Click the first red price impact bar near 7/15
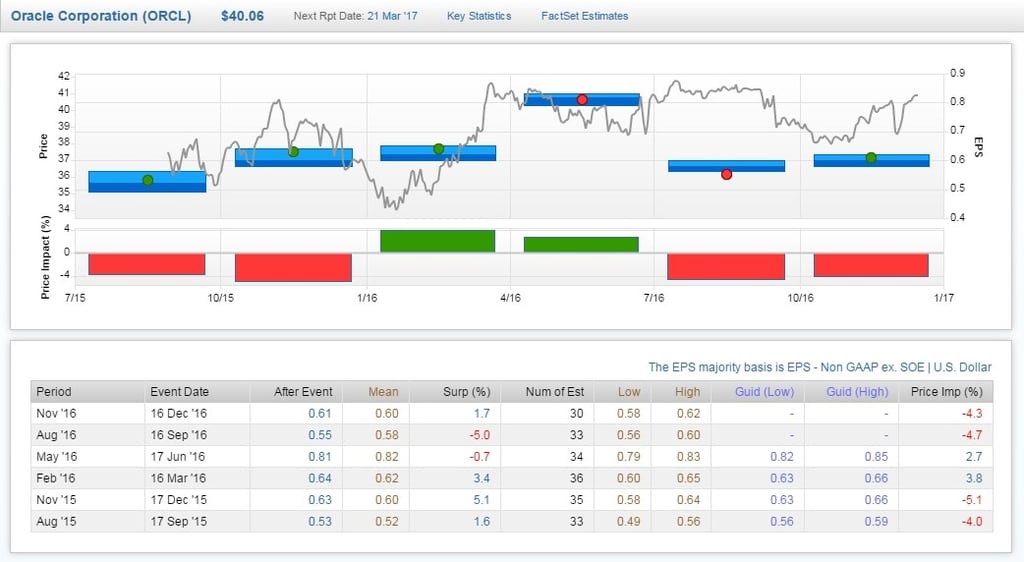Screen dimensions: 1024x562 click(147, 264)
